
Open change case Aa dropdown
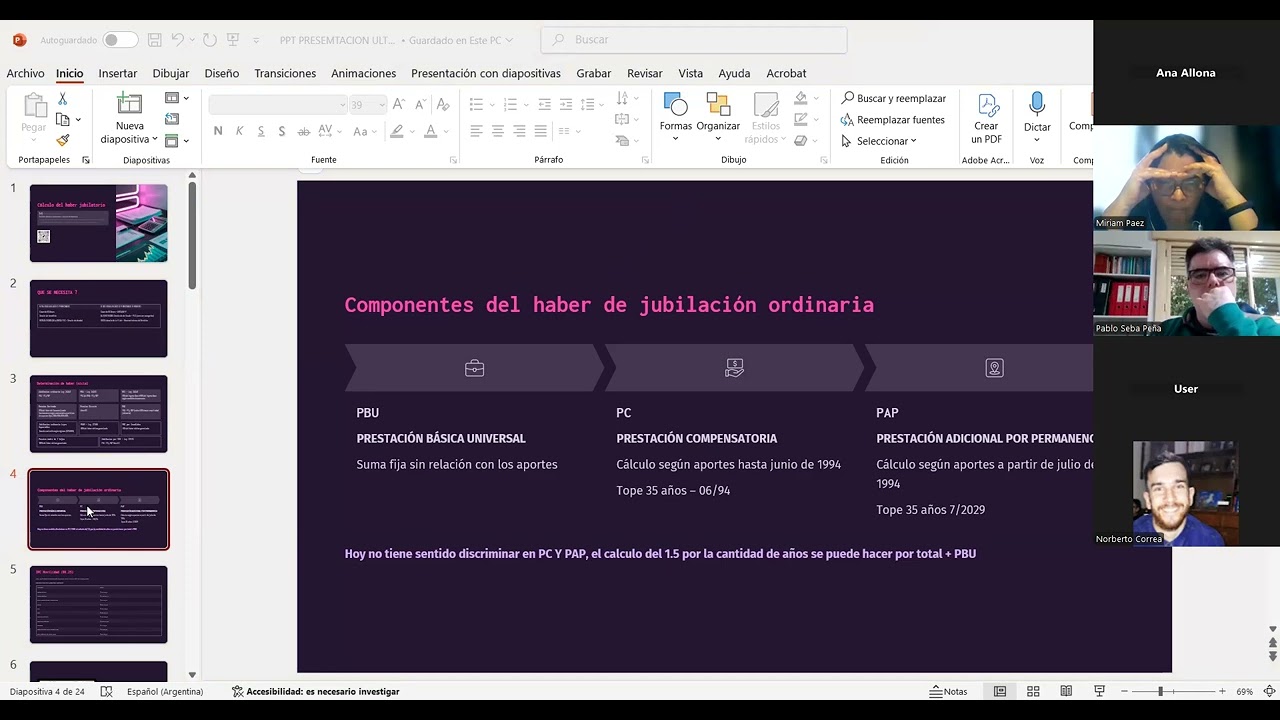pos(364,131)
